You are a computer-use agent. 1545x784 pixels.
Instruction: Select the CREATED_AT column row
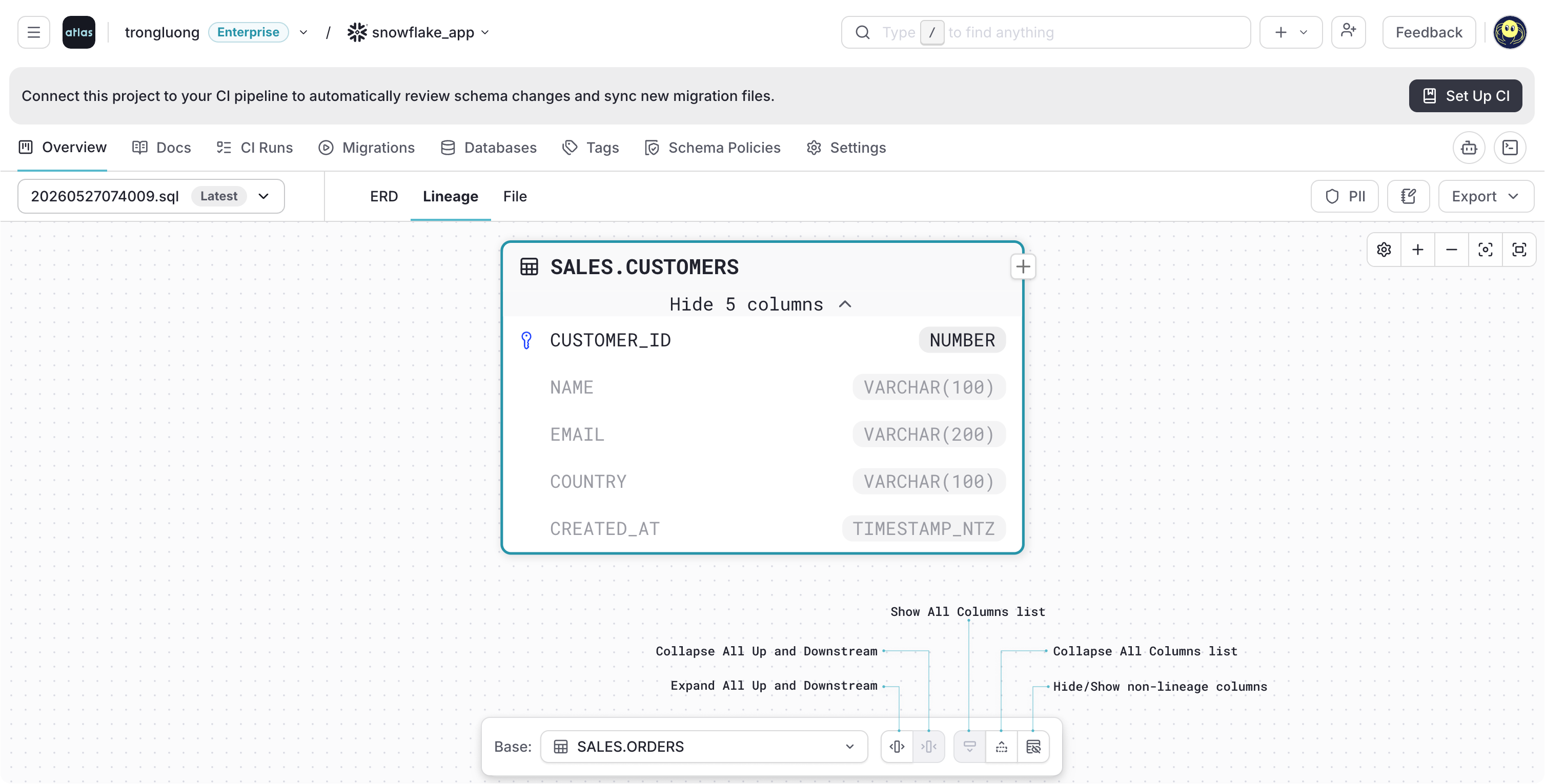point(762,529)
